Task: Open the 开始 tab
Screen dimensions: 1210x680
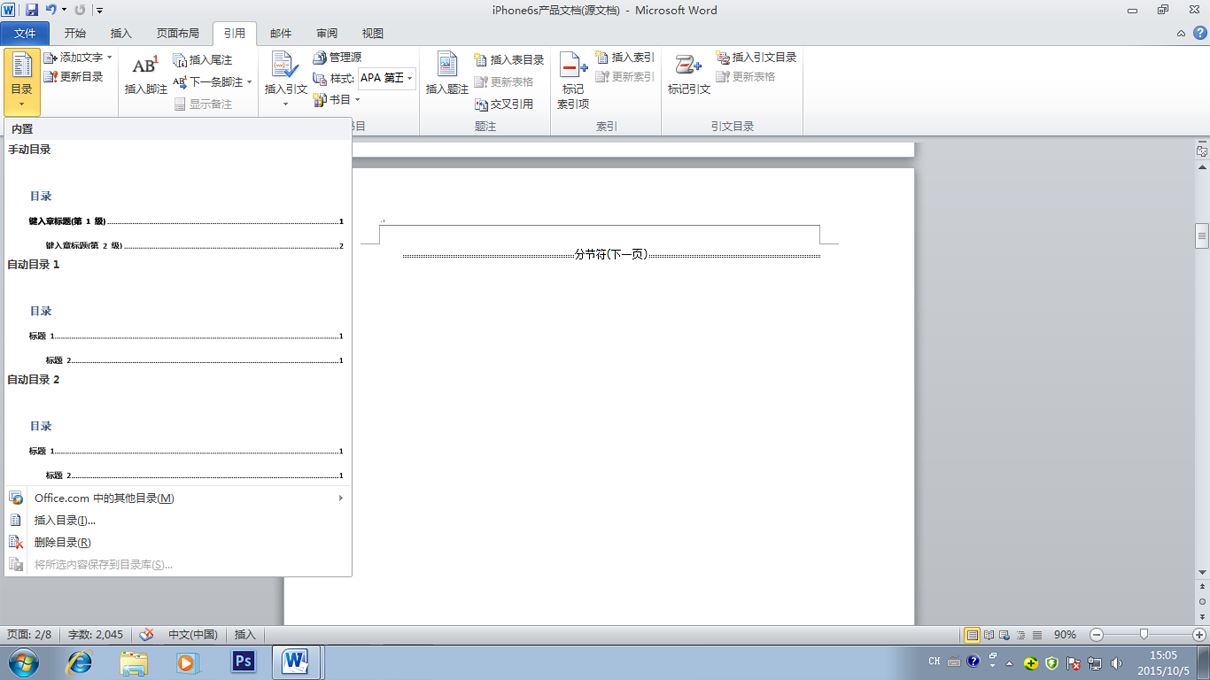Action: coord(75,33)
